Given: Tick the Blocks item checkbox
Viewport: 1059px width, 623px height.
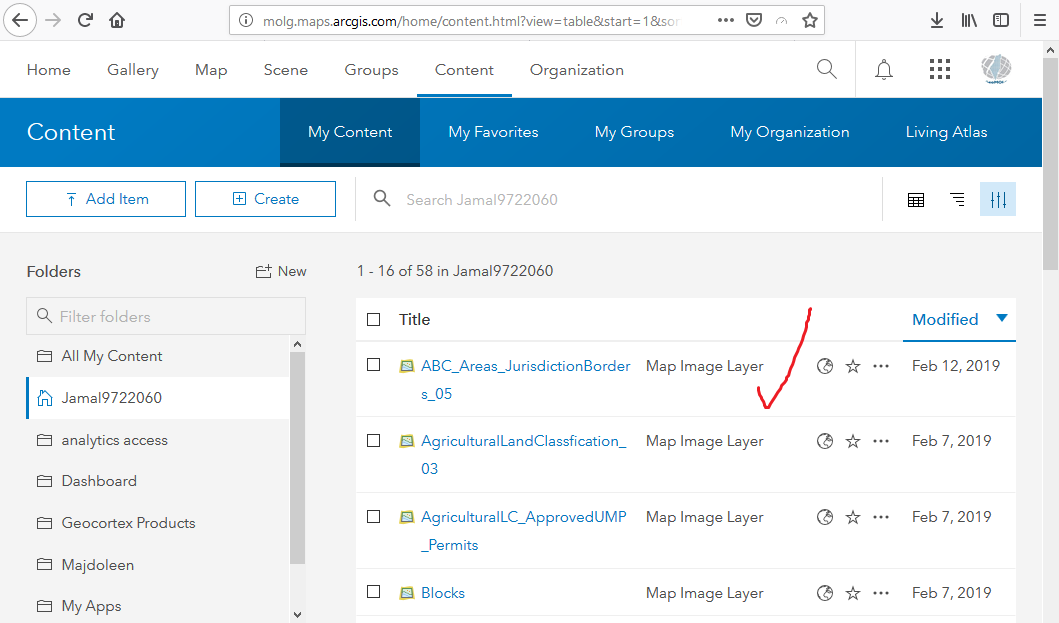Looking at the screenshot, I should point(374,592).
